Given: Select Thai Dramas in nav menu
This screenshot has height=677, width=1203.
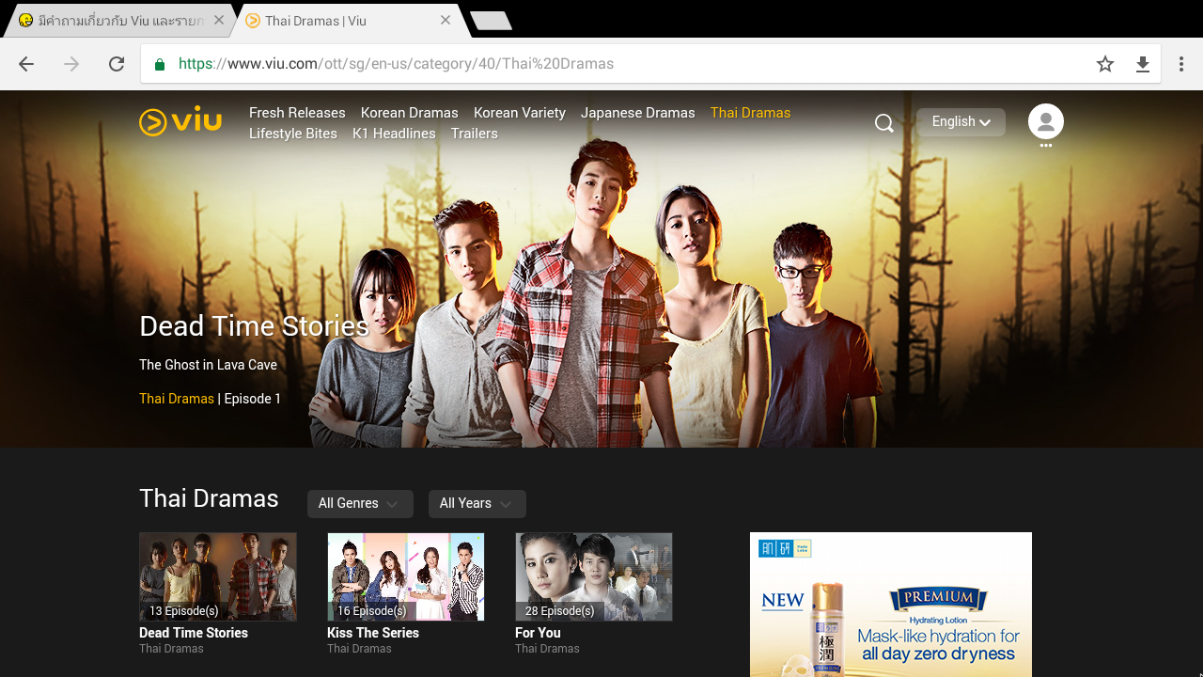Looking at the screenshot, I should [x=750, y=113].
